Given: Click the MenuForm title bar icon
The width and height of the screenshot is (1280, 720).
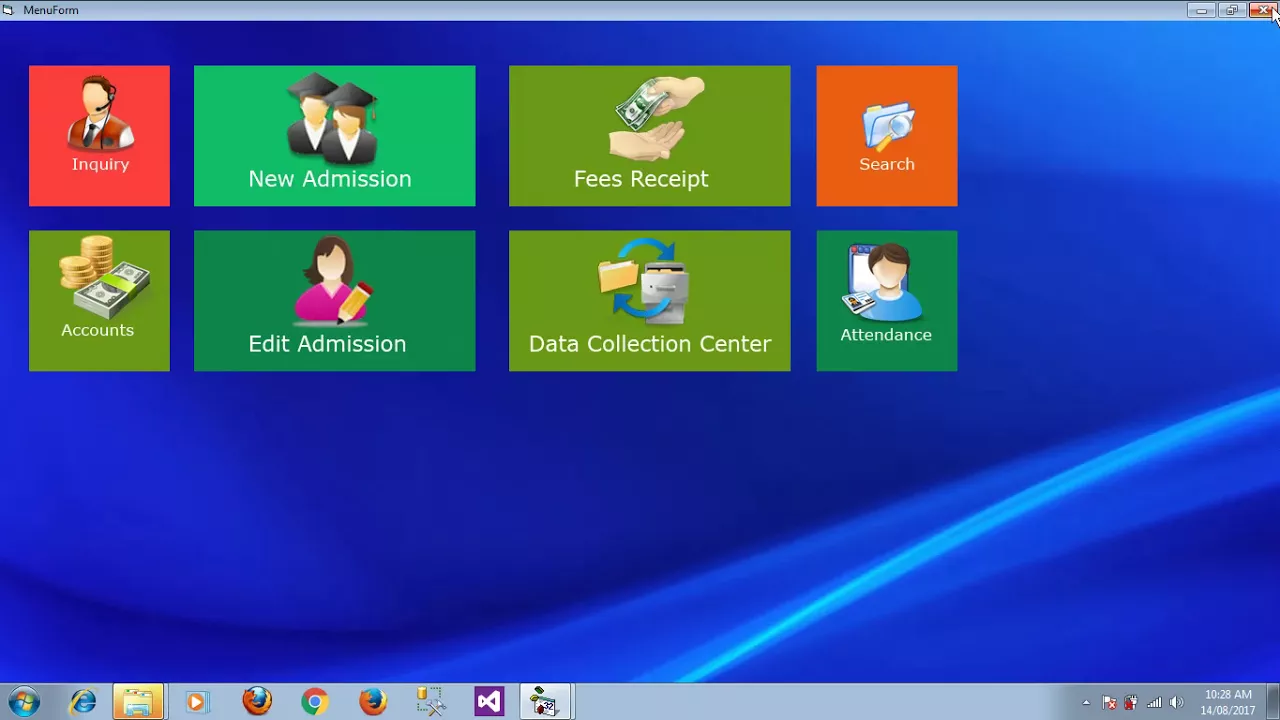Looking at the screenshot, I should pyautogui.click(x=9, y=10).
